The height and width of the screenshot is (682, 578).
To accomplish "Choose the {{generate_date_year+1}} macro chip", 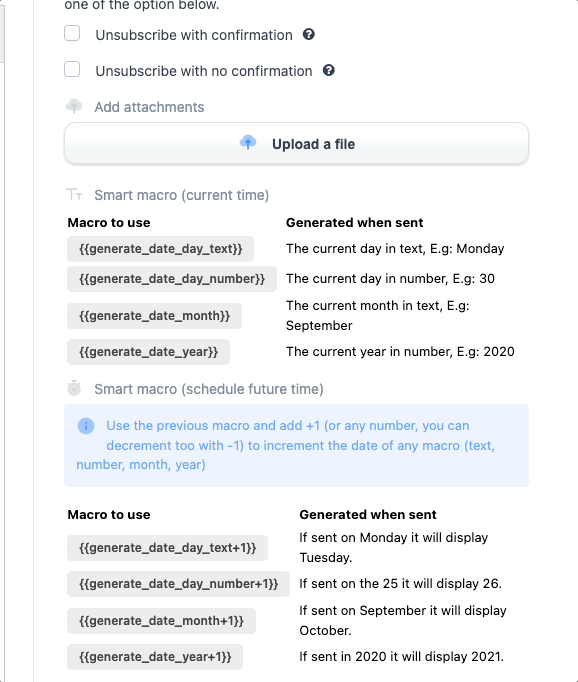I will point(155,657).
